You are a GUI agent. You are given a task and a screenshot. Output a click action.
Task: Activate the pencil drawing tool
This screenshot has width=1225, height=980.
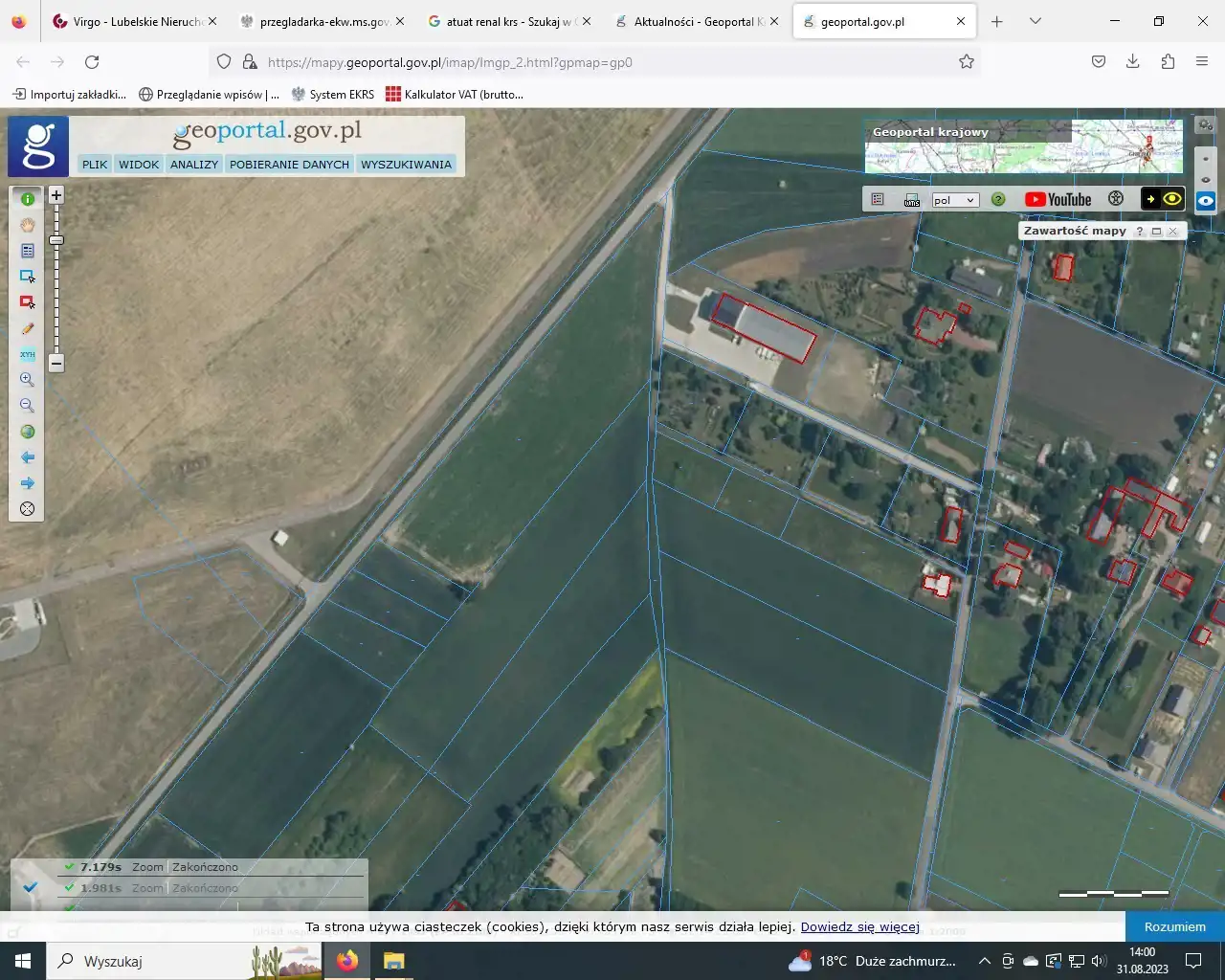tap(28, 328)
